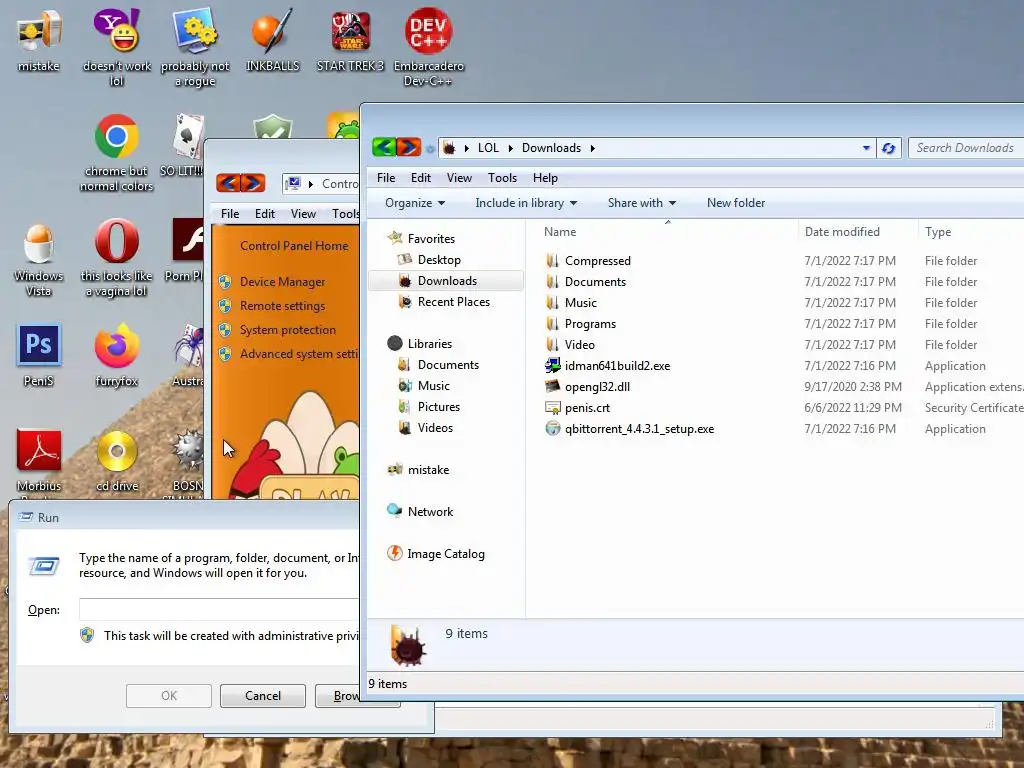The width and height of the screenshot is (1024, 768).
Task: Open the Compressed folder
Action: point(598,261)
